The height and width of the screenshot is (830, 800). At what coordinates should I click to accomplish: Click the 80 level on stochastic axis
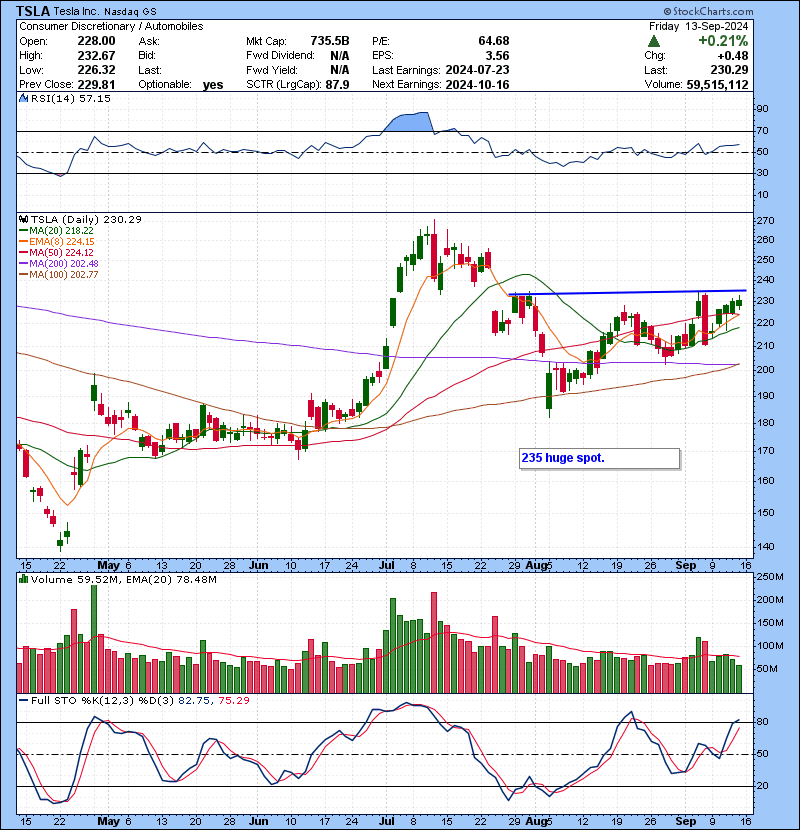(x=762, y=722)
